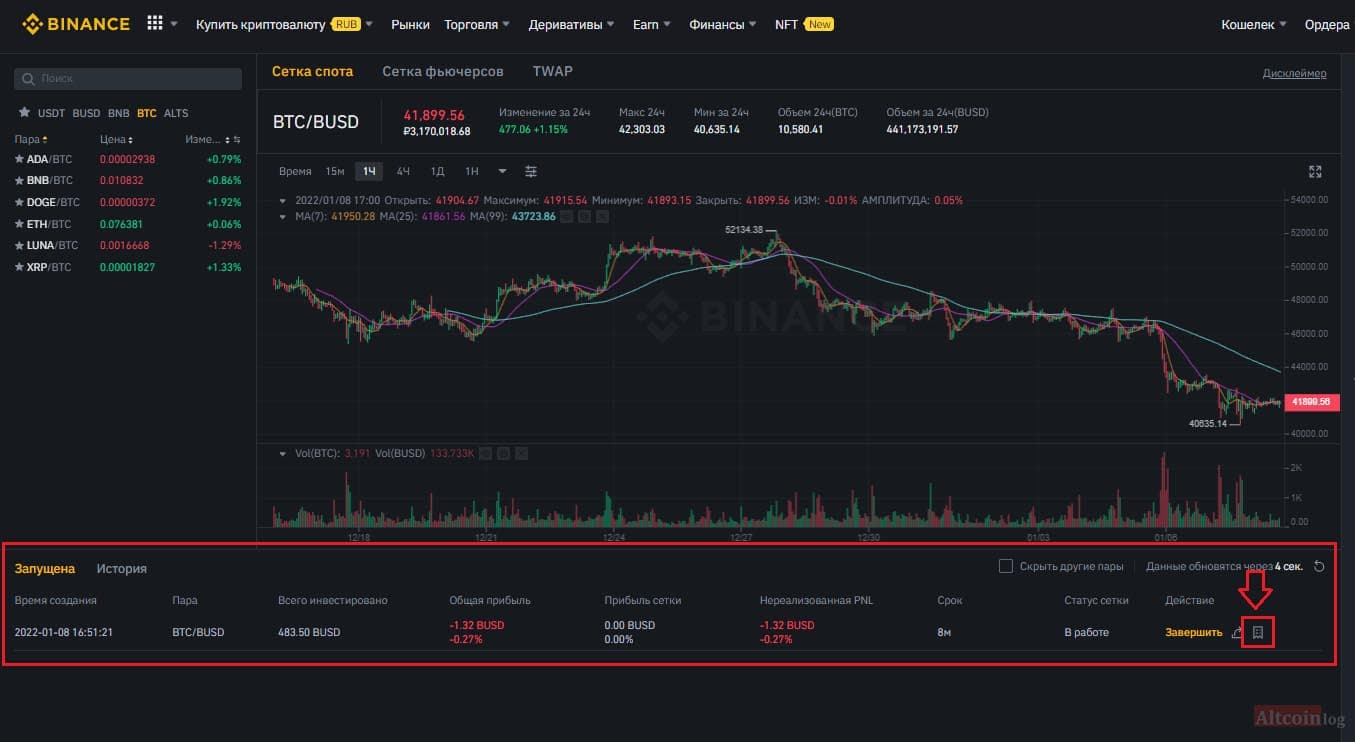Open chart indicator settings sliders icon
Viewport: 1355px width, 742px height.
[x=531, y=171]
